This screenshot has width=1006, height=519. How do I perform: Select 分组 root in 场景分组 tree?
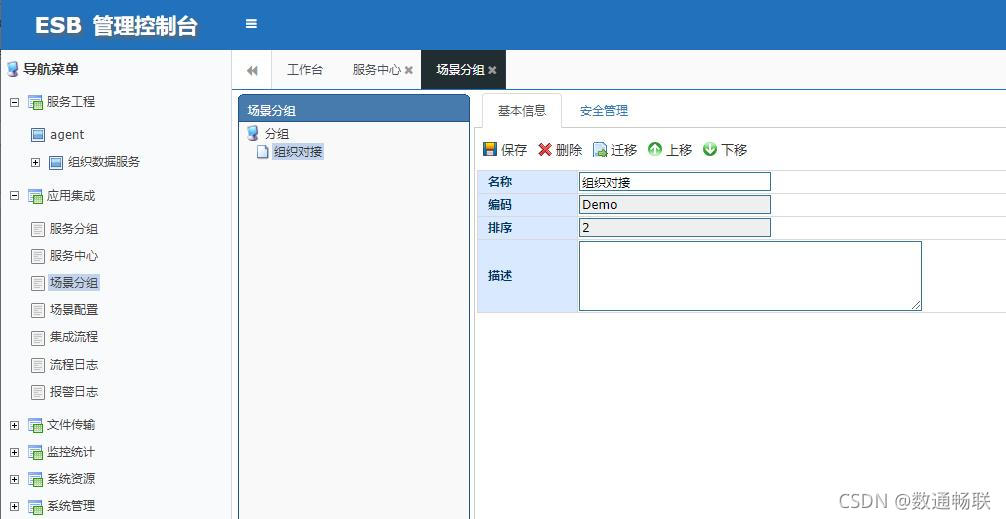pyautogui.click(x=277, y=134)
